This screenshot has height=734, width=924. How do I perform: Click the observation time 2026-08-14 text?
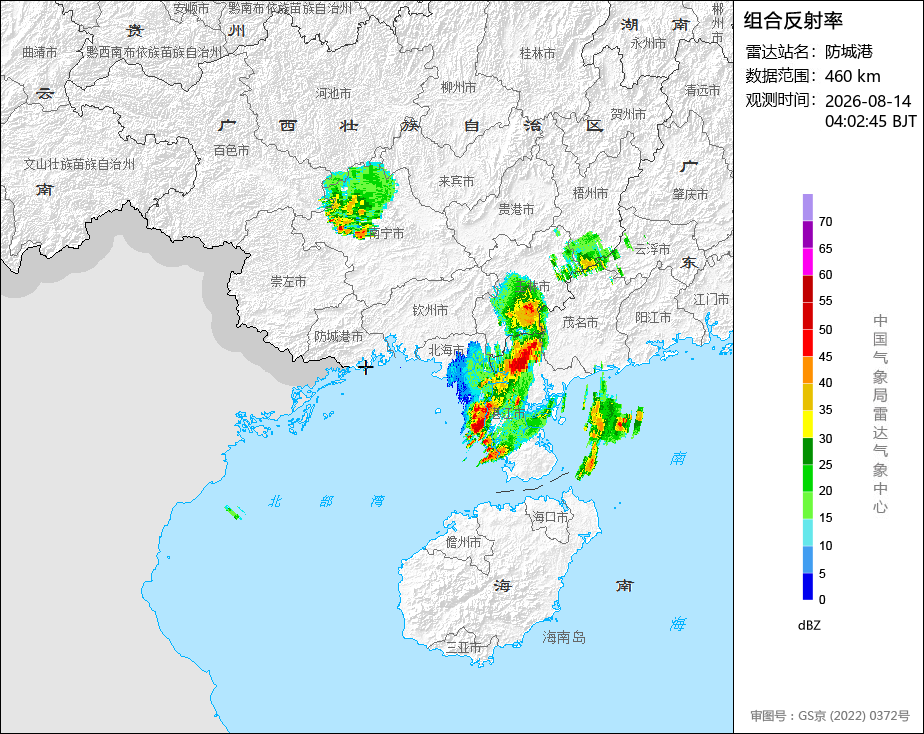(x=868, y=101)
